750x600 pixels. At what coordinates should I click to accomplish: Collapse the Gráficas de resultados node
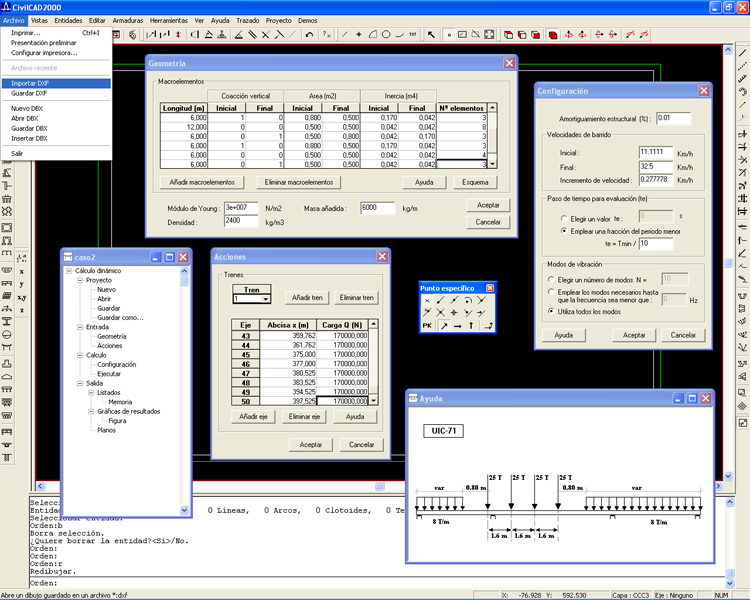[x=91, y=411]
